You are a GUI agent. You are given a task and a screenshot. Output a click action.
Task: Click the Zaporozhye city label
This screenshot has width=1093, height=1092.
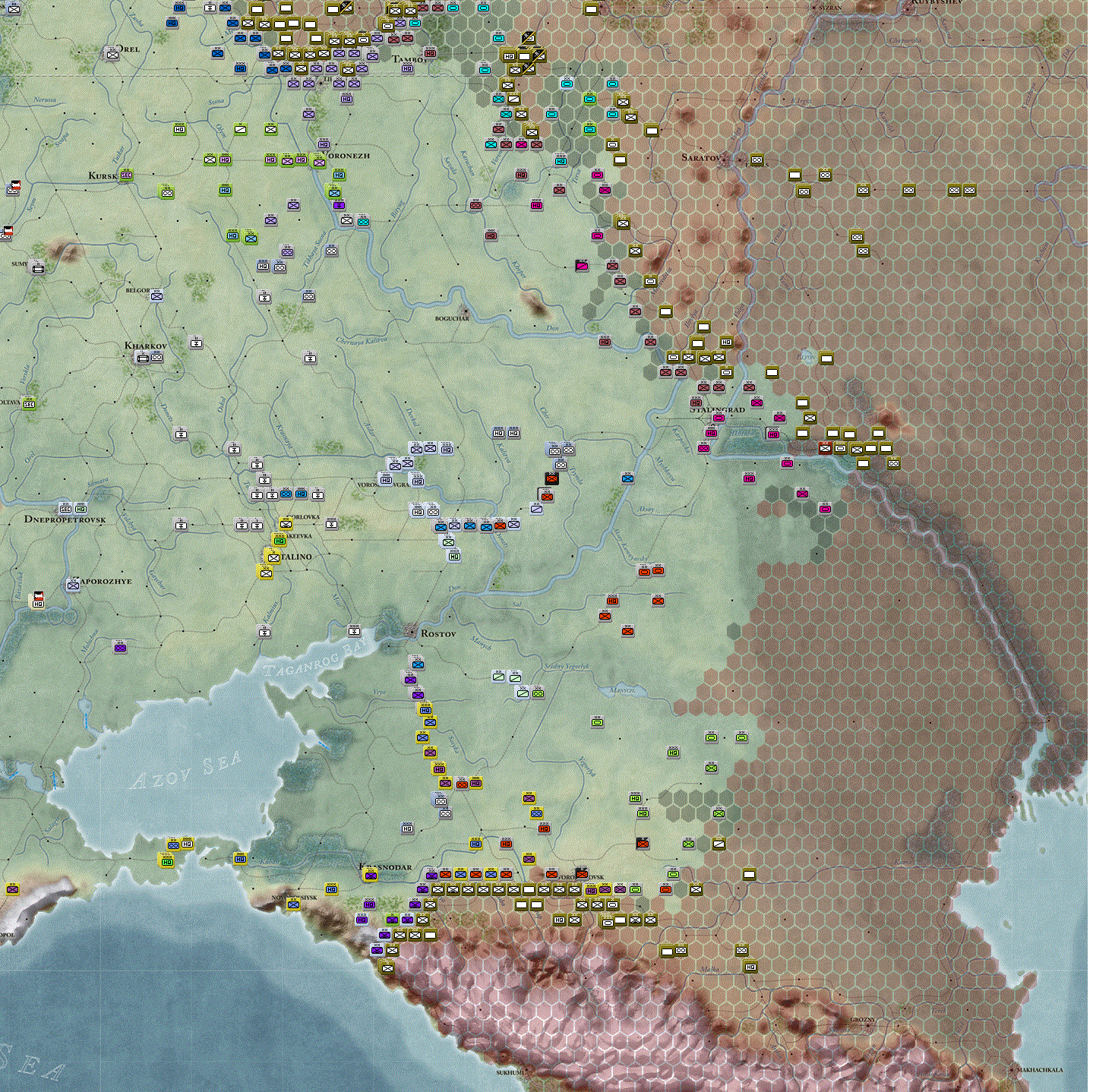coord(106,582)
